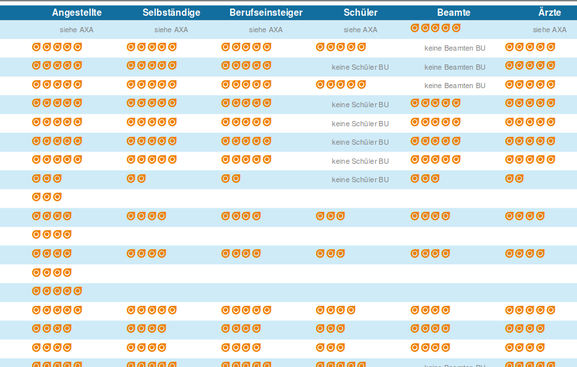Viewport: 577px width, 367px height.
Task: Click the three-circle rating in Beamte column
Action: click(x=425, y=179)
